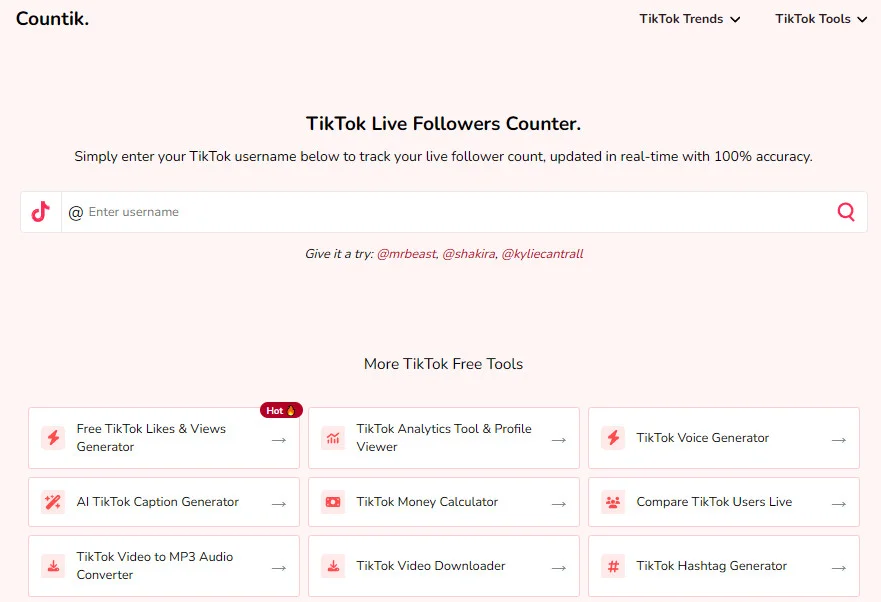The image size is (881, 602).
Task: Click magic wand icon on AI Caption Generator card
Action: [x=53, y=501]
